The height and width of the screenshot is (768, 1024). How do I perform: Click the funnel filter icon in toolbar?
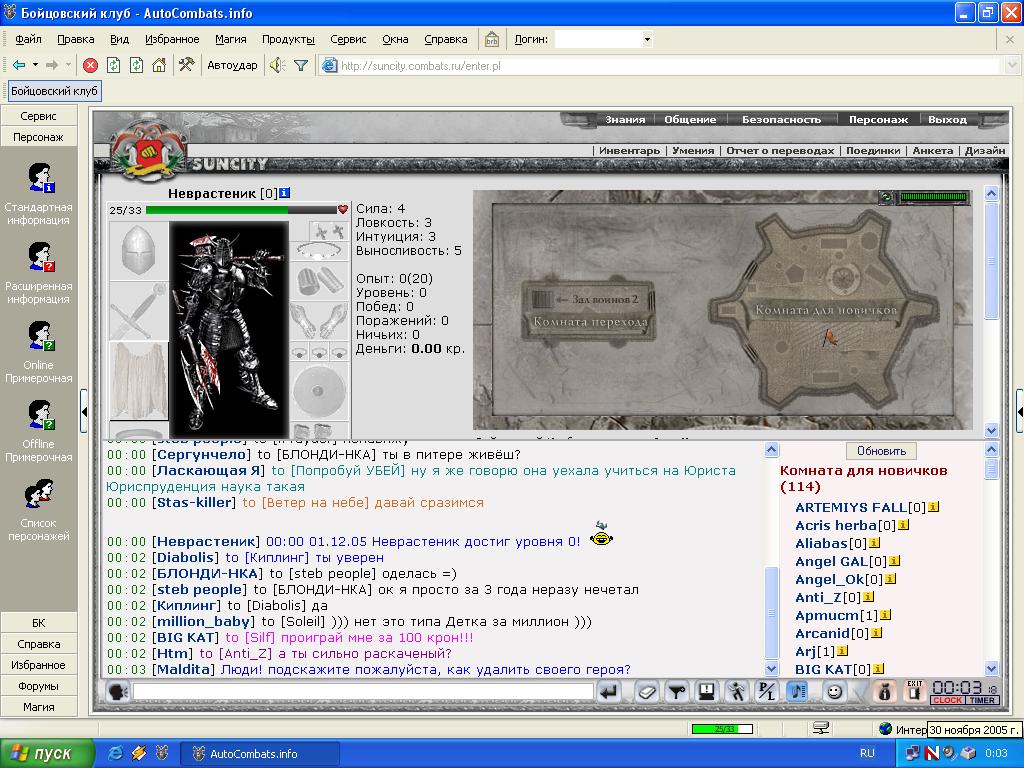(x=301, y=65)
